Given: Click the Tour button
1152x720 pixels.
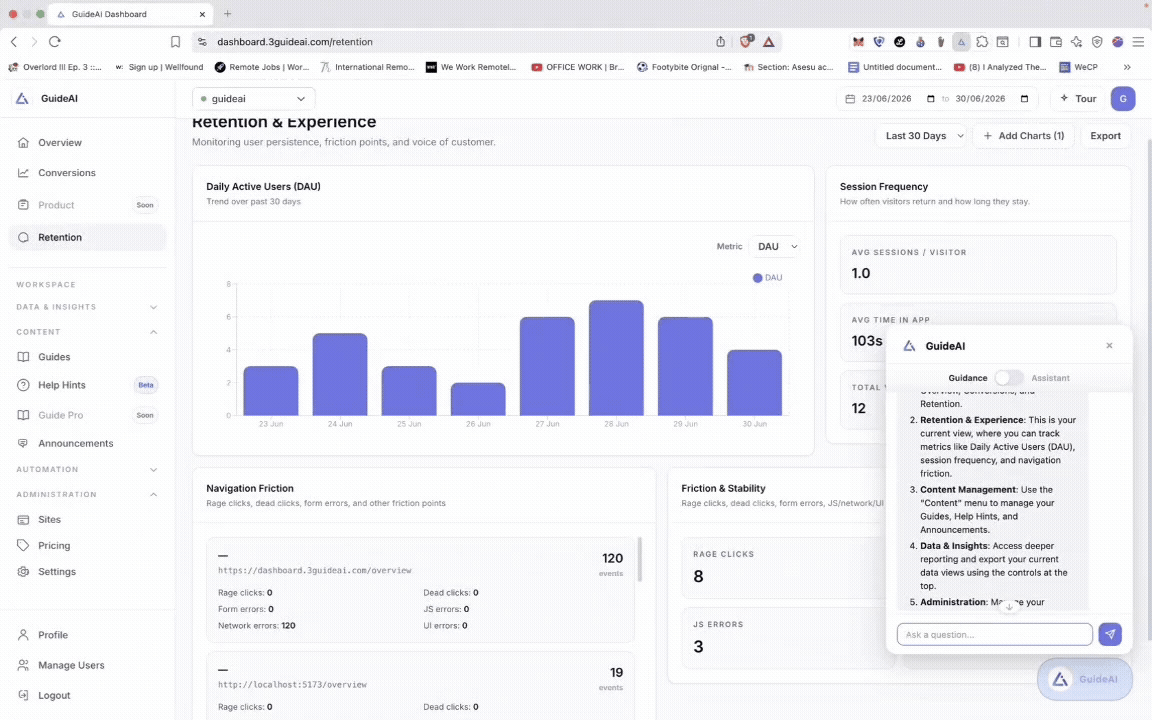Looking at the screenshot, I should 1078,98.
